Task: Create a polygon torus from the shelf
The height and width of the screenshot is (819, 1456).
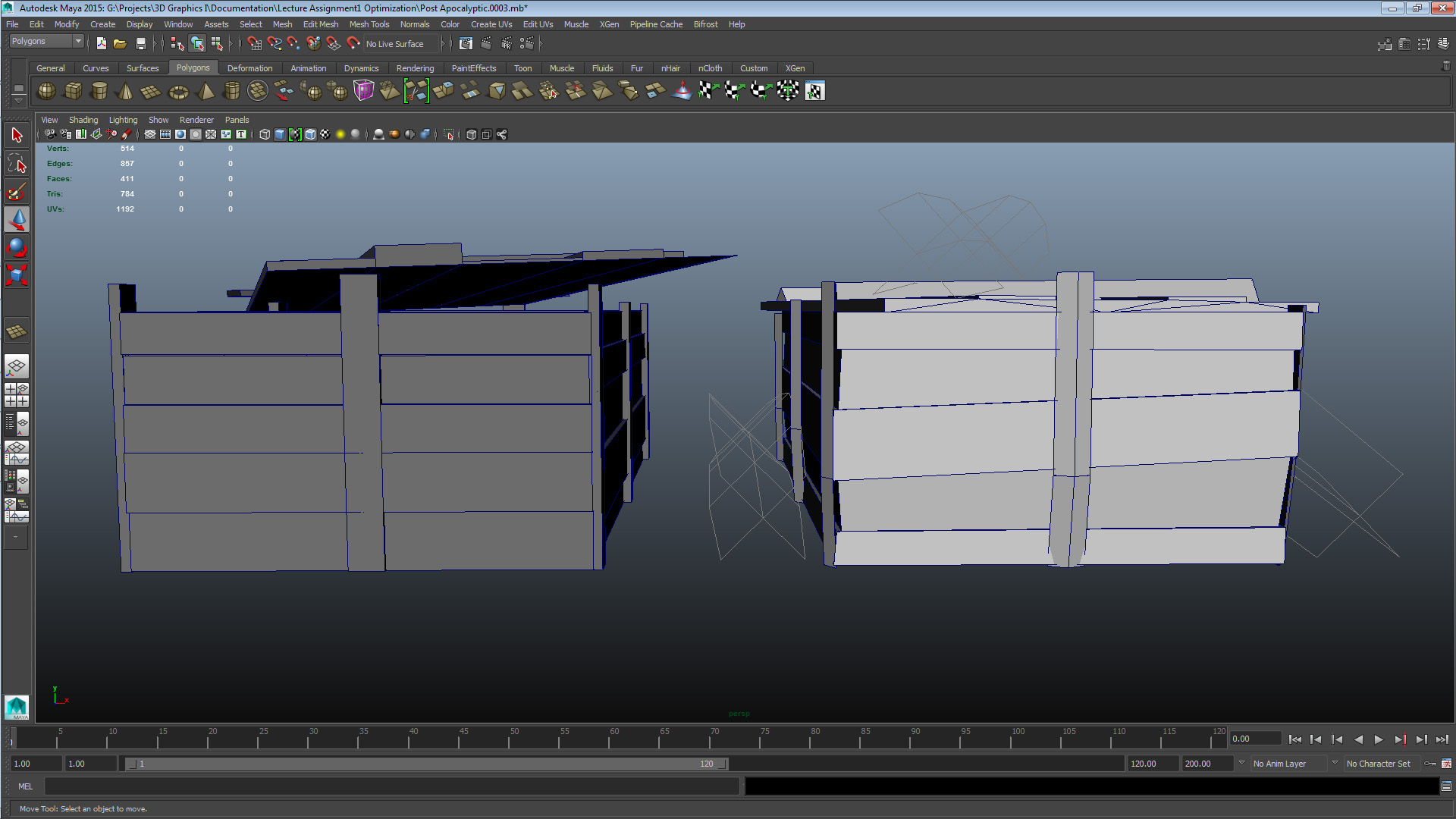Action: point(177,92)
